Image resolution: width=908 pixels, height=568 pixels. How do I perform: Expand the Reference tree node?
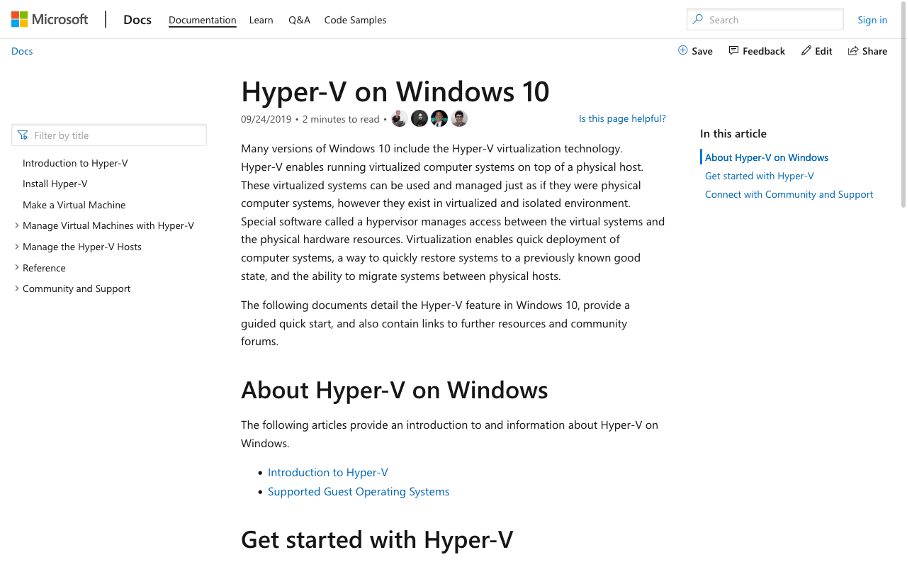point(17,268)
